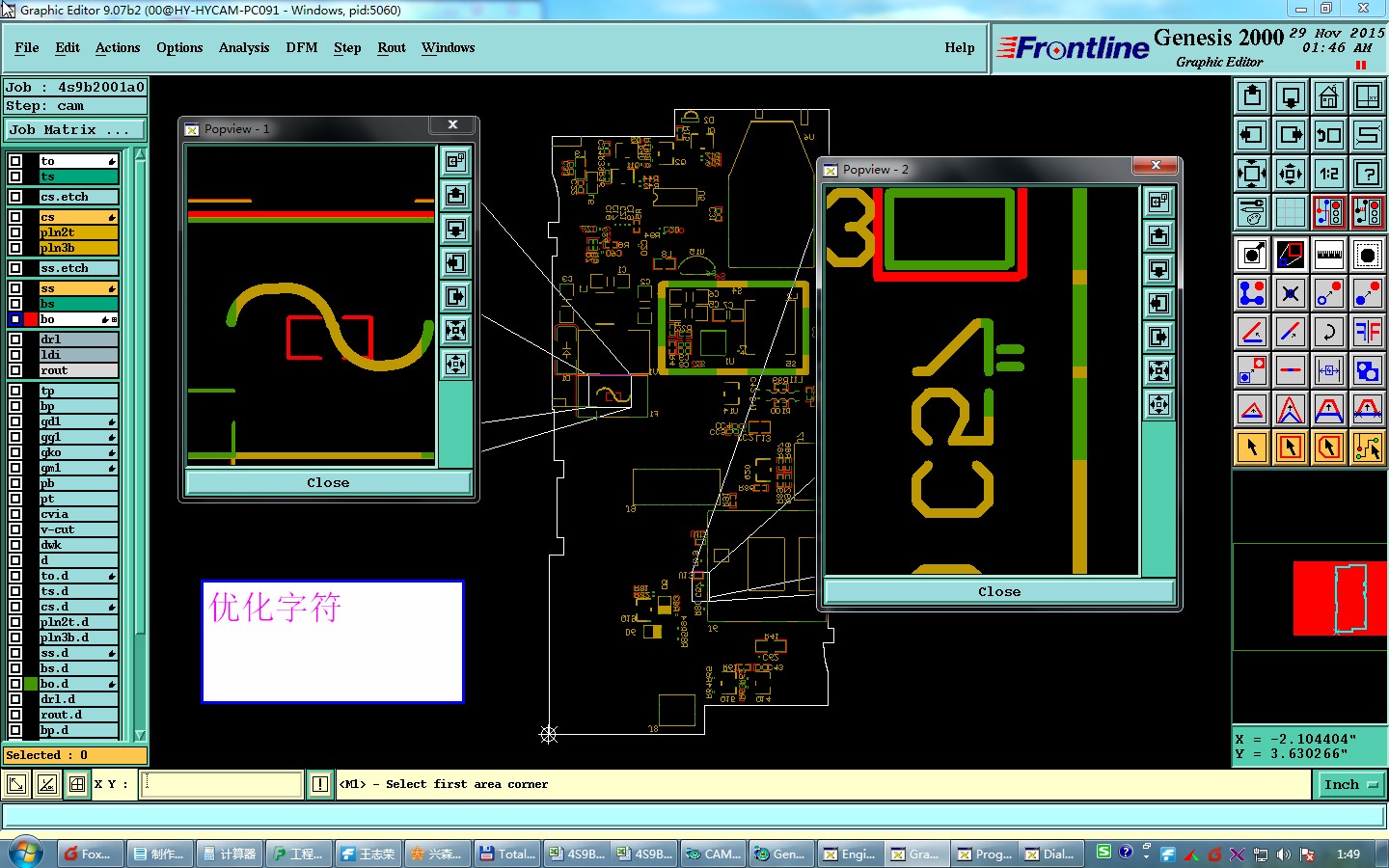The height and width of the screenshot is (868, 1389).
Task: Click the grid snap icon beside X Y field
Action: tap(77, 784)
